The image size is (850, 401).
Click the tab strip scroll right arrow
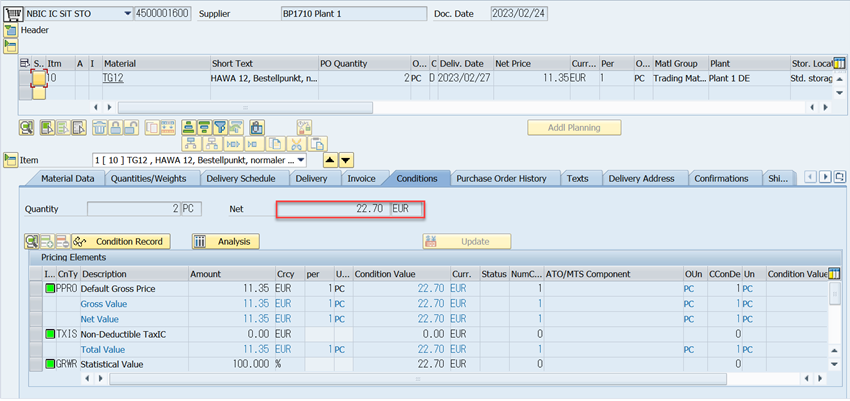pyautogui.click(x=826, y=177)
